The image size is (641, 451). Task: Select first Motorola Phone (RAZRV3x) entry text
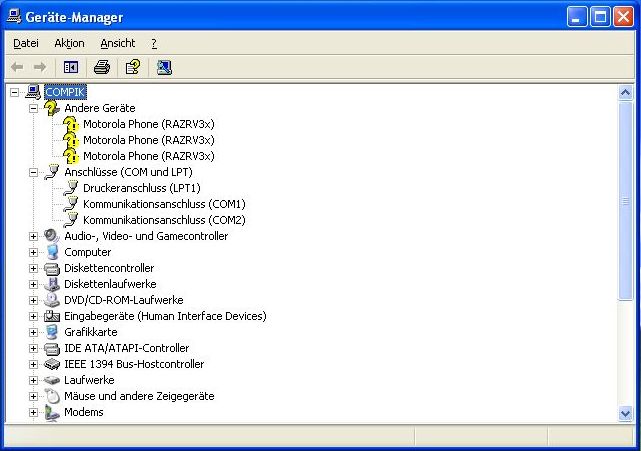149,124
